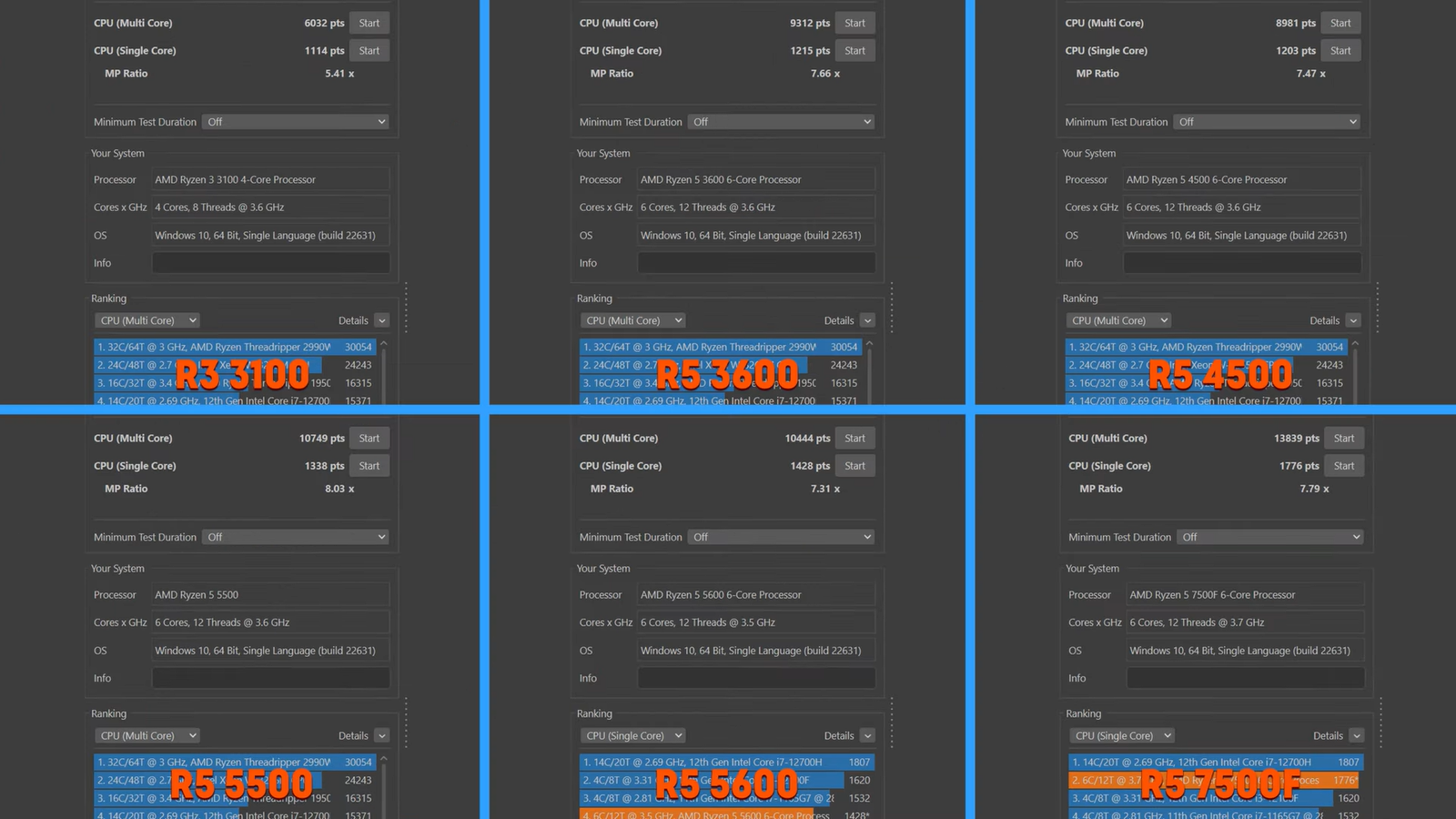Start the single core test showing 1428 pts

854,466
